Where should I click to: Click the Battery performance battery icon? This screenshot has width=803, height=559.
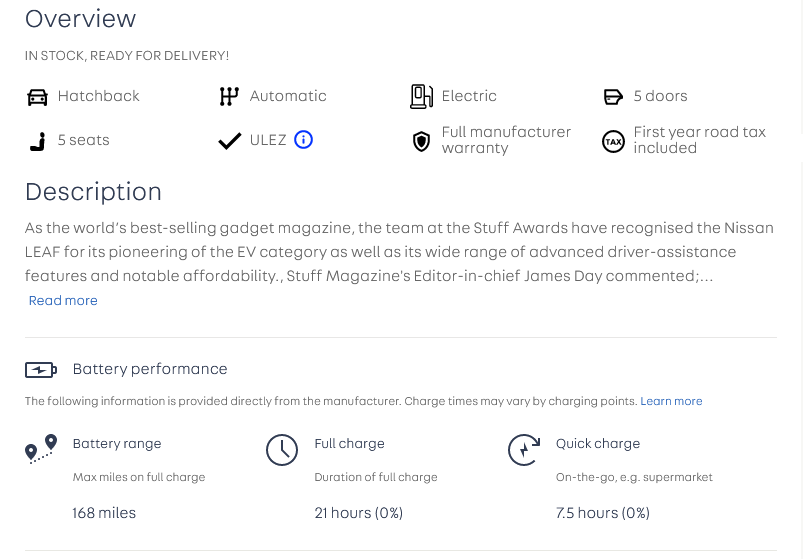click(41, 370)
